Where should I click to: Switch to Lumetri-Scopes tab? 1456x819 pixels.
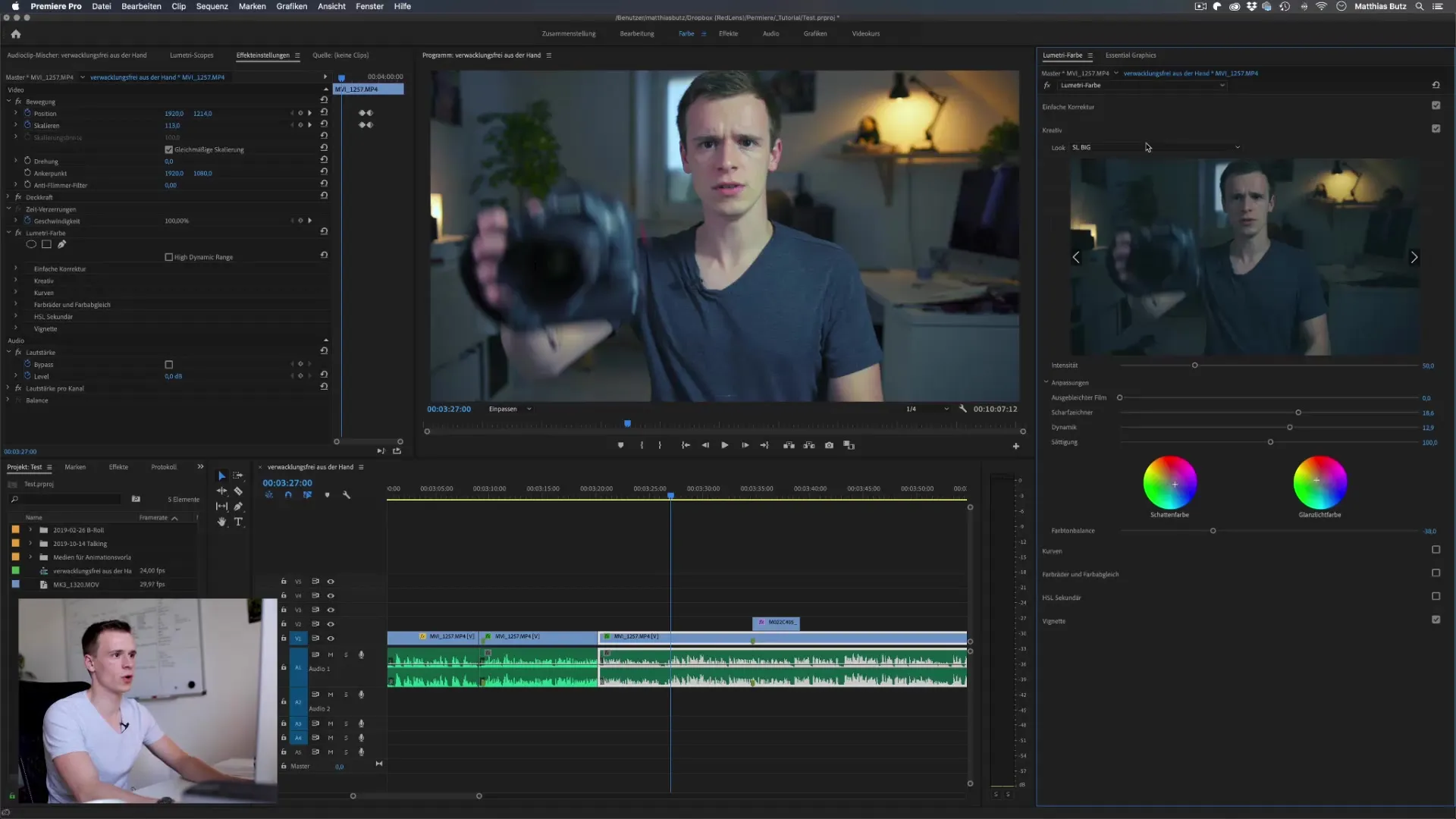(192, 55)
